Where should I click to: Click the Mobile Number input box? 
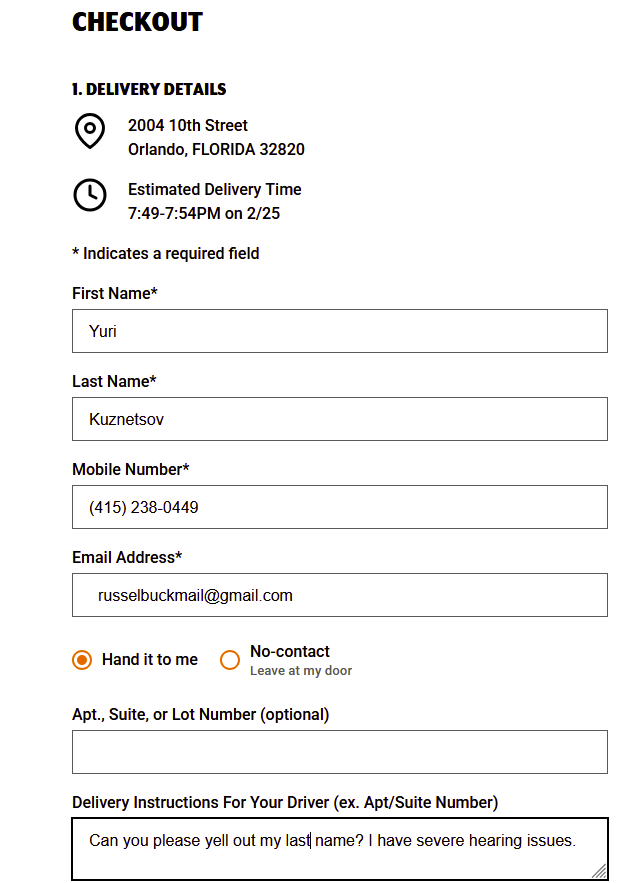pos(339,507)
